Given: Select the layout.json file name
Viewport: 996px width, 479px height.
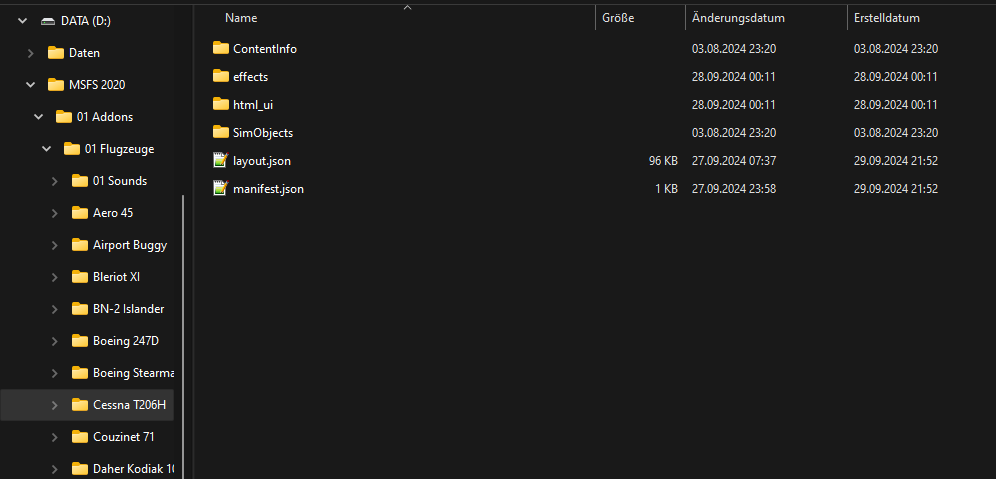Looking at the screenshot, I should coord(262,161).
